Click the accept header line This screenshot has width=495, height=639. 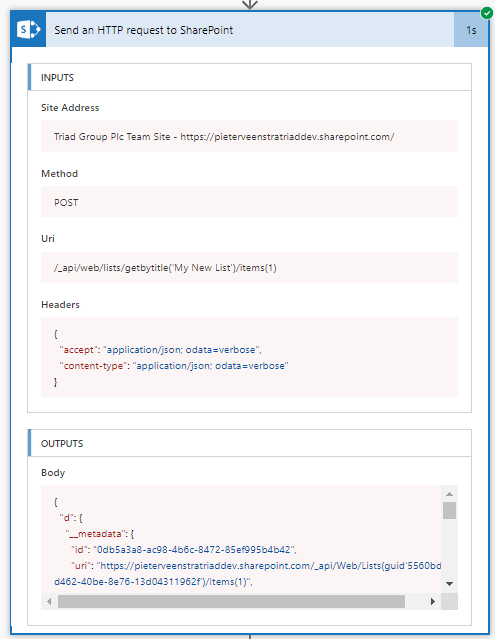161,350
